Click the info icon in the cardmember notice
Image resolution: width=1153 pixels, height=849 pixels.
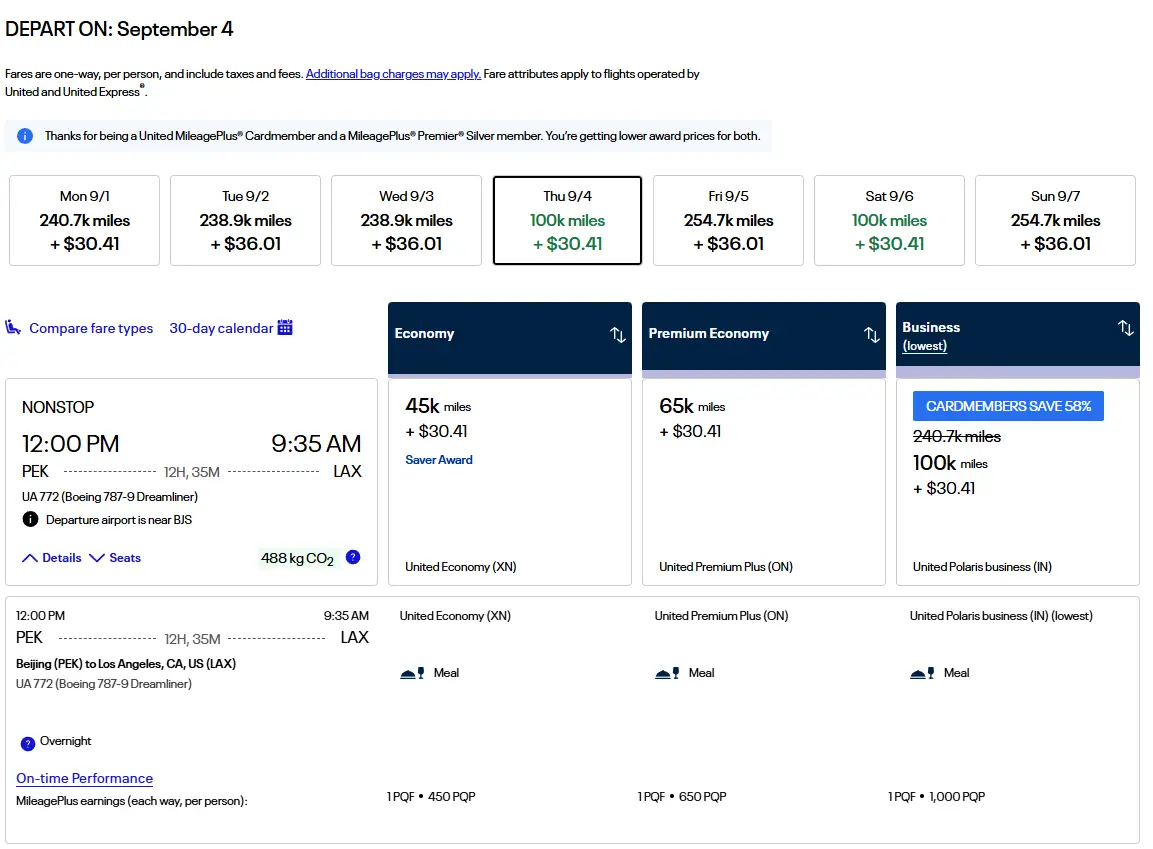point(25,136)
